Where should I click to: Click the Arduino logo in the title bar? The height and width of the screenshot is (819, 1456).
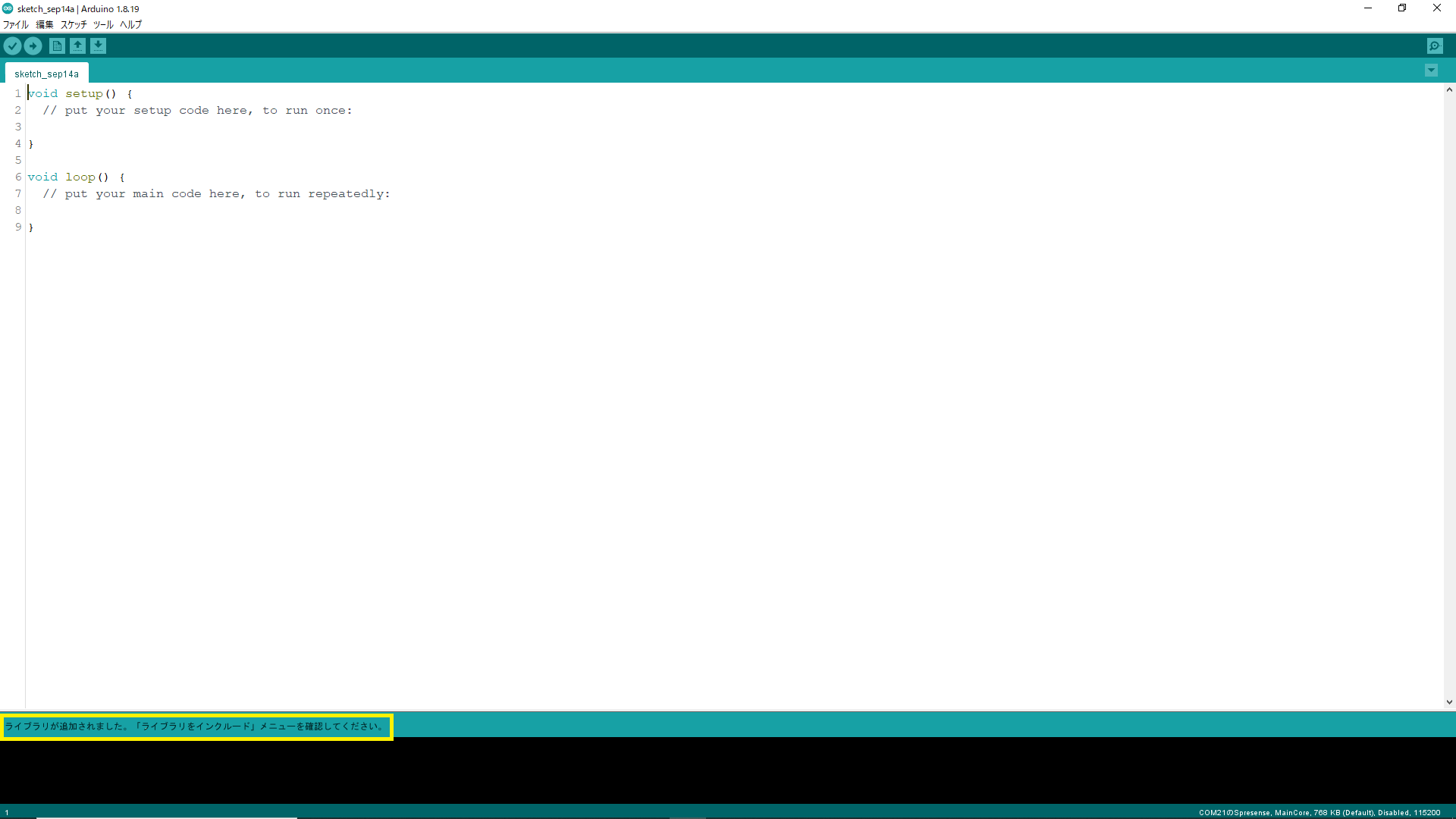[8, 8]
